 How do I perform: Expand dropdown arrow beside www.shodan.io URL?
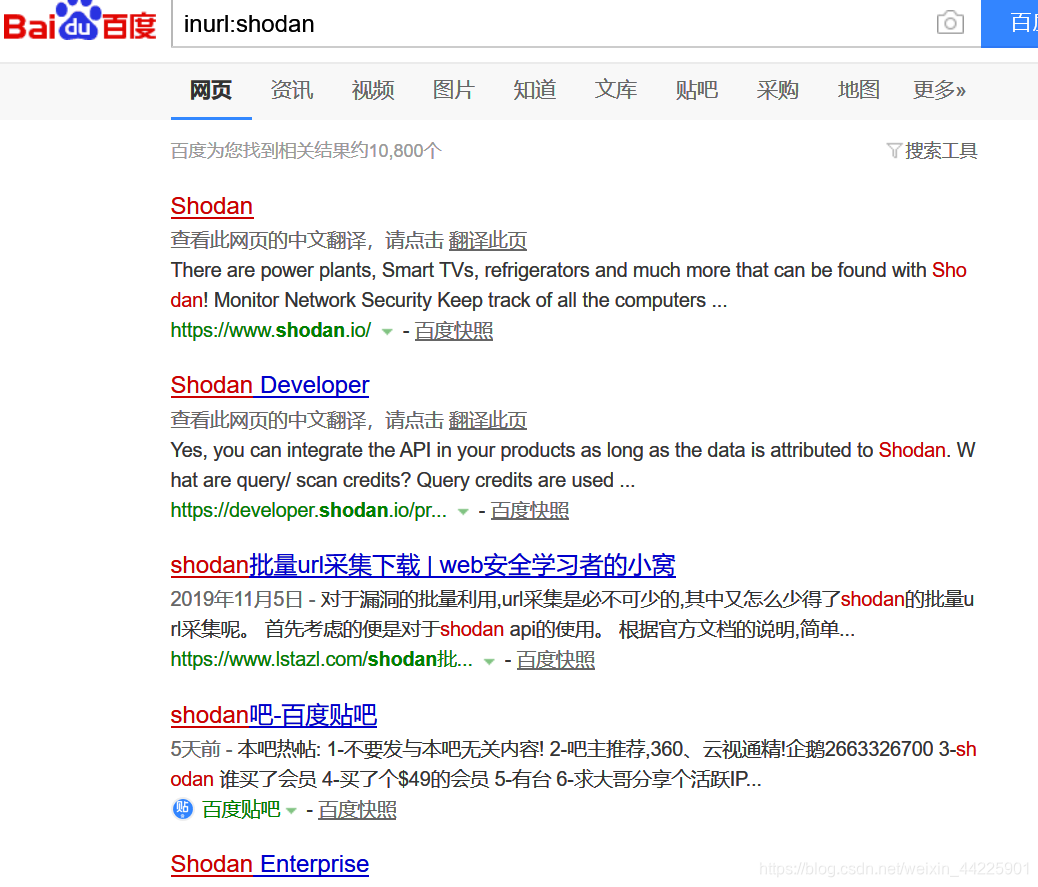coord(387,332)
